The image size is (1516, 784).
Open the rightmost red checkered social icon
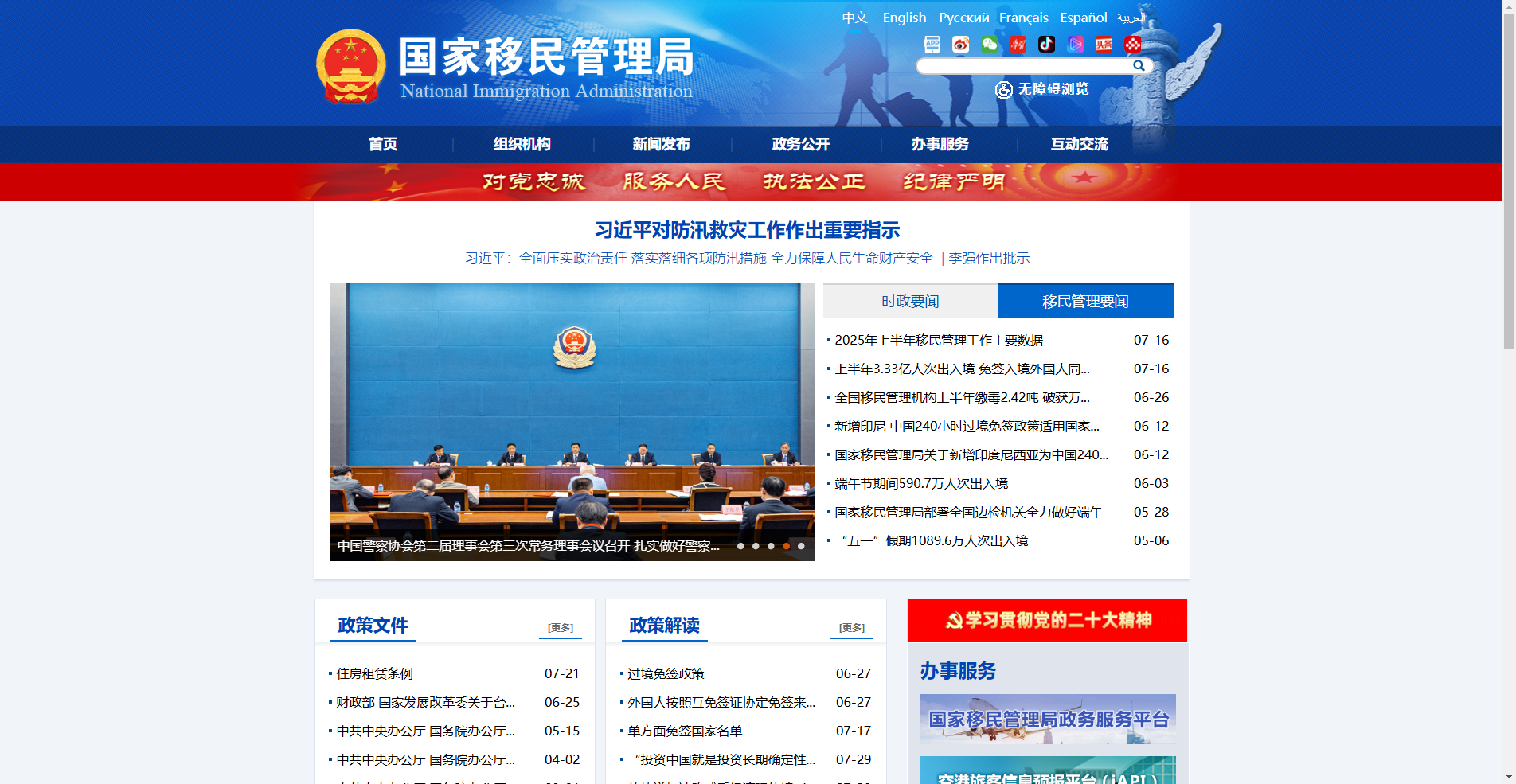[1132, 44]
